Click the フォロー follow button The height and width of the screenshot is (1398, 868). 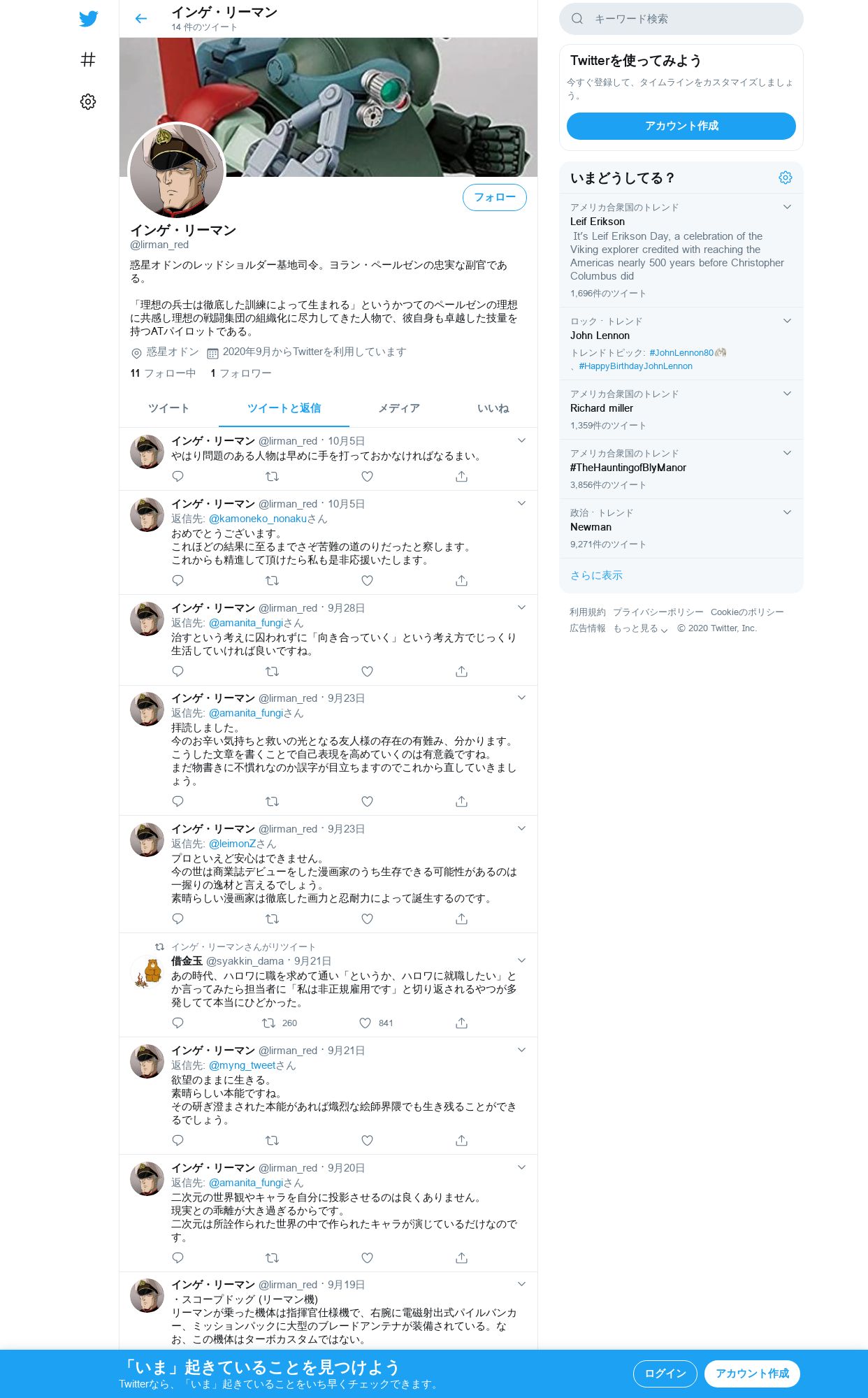click(x=495, y=197)
